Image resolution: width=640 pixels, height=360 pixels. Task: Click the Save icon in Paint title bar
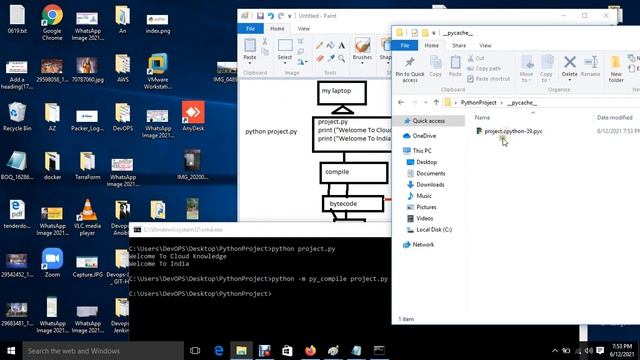(260, 16)
